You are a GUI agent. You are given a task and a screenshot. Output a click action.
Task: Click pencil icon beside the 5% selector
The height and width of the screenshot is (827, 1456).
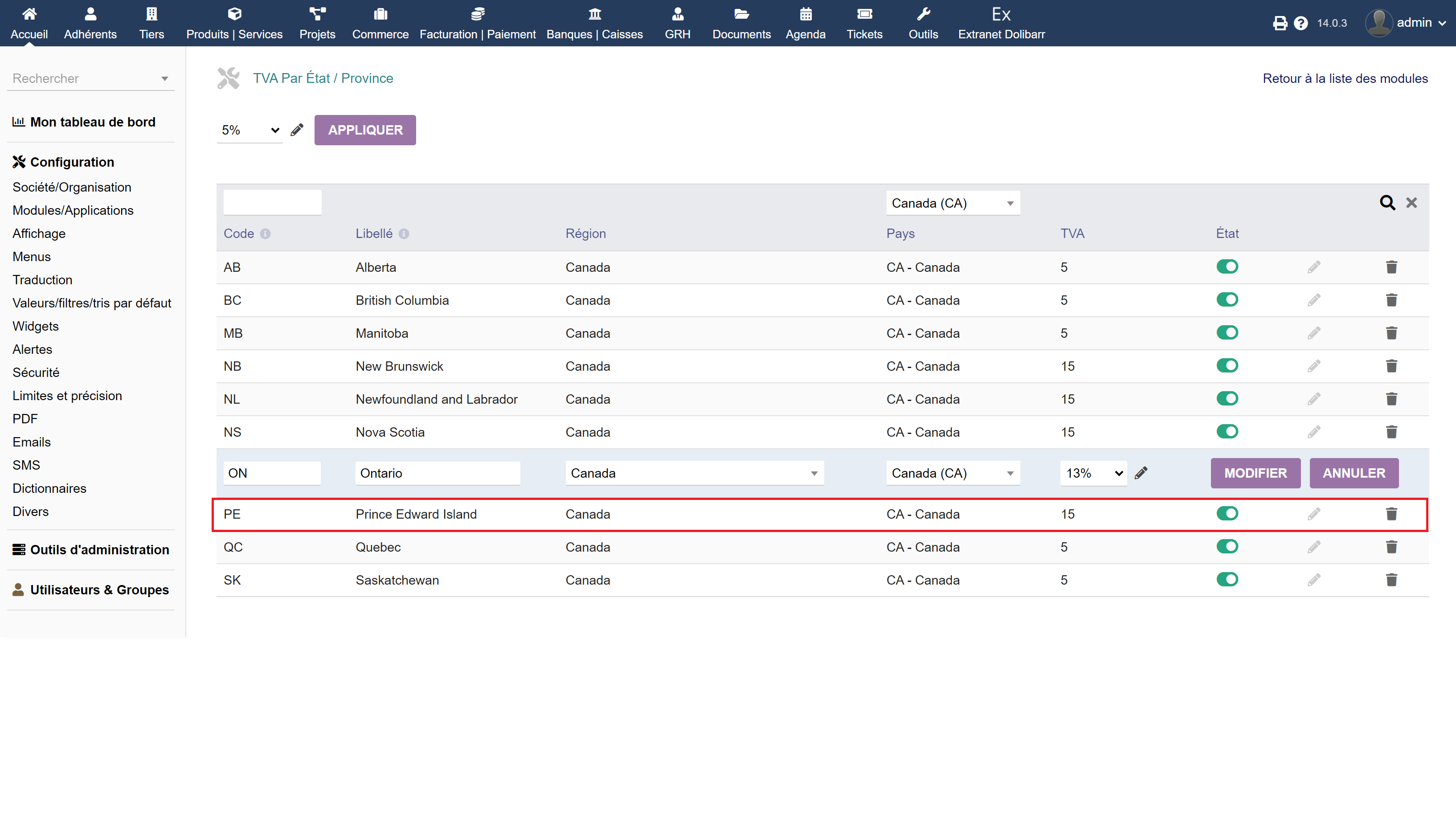pos(296,130)
